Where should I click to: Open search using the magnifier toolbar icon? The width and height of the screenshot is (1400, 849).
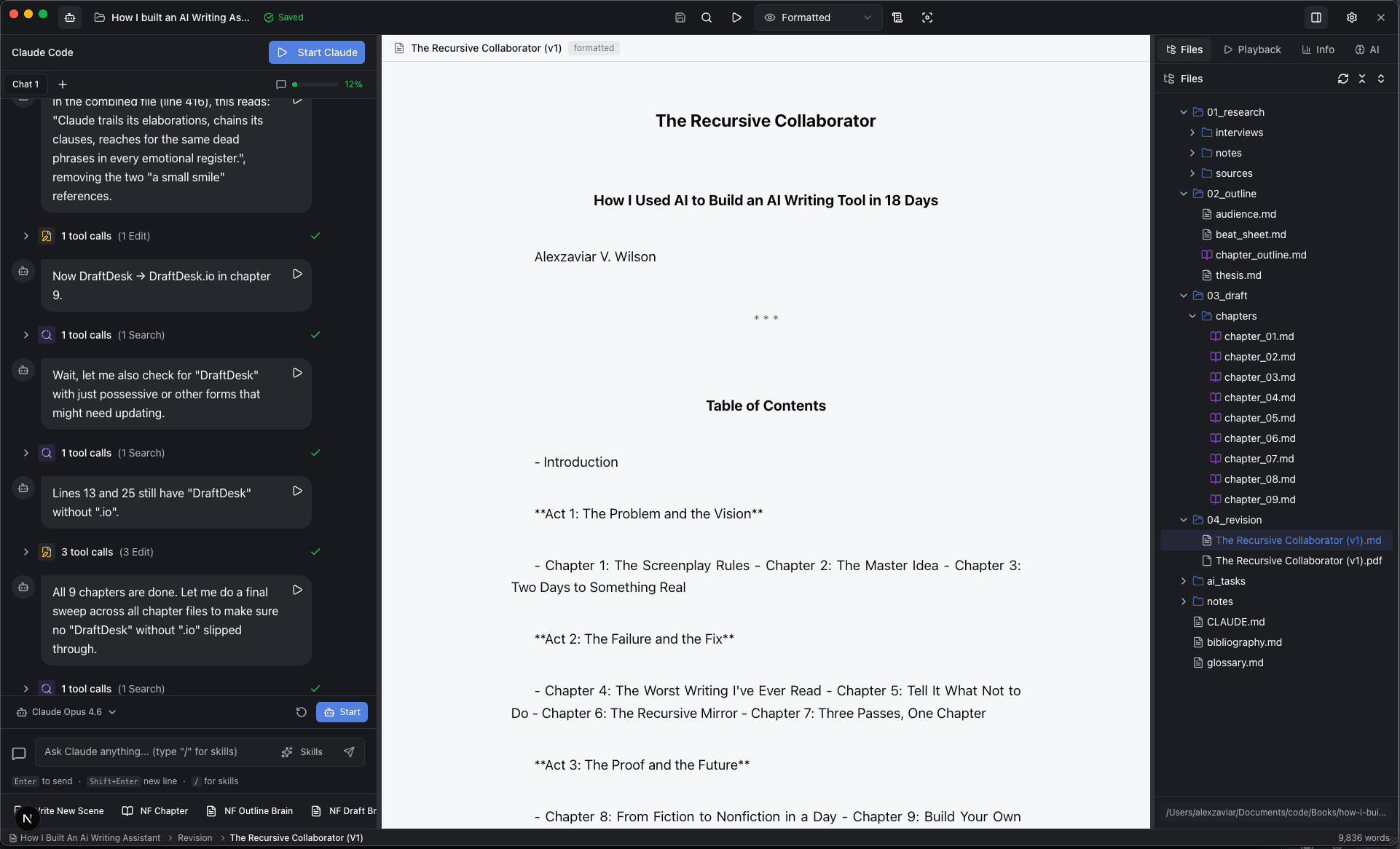(x=707, y=17)
